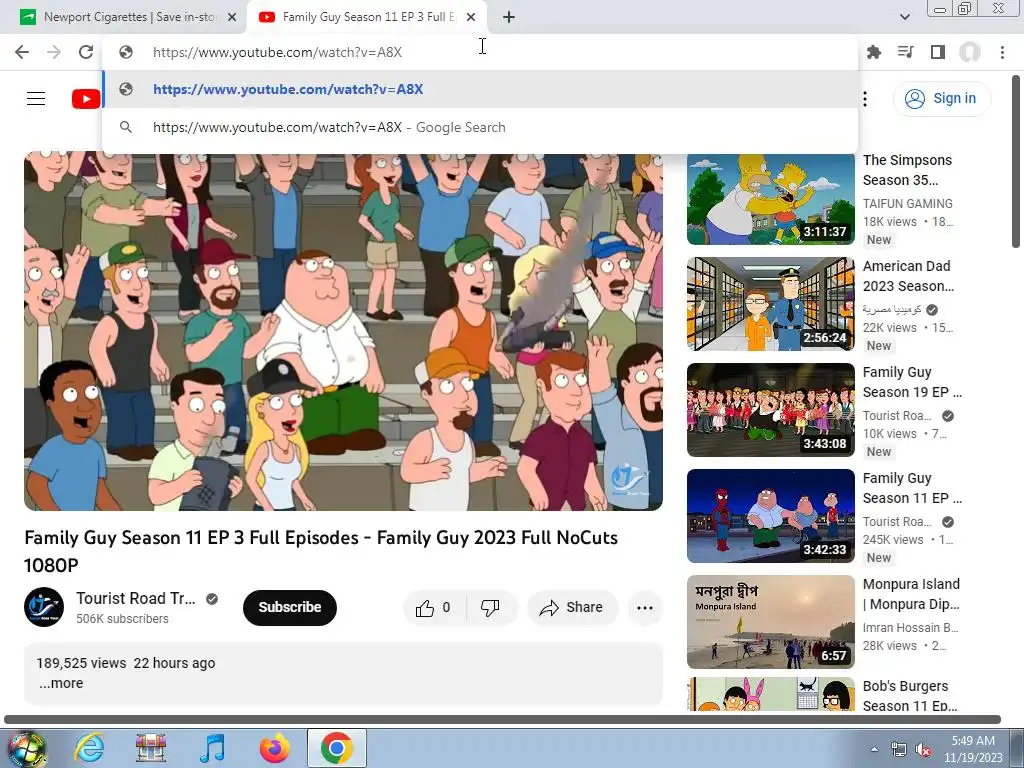Open the Chrome extensions puzzle icon
This screenshot has height=768, width=1024.
pyautogui.click(x=874, y=52)
